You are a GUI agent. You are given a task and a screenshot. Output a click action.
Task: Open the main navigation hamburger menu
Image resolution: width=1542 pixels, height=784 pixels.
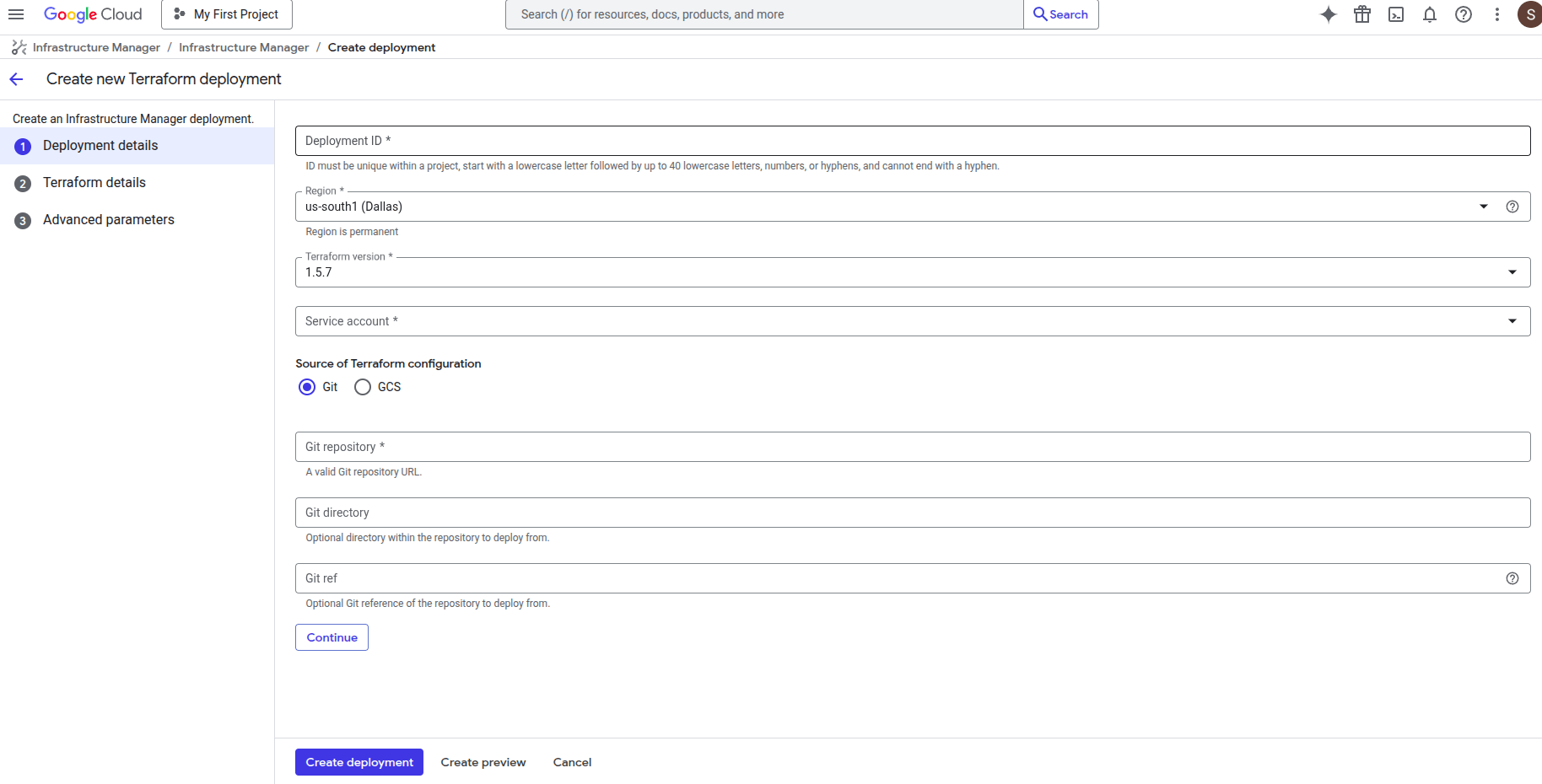(x=16, y=14)
